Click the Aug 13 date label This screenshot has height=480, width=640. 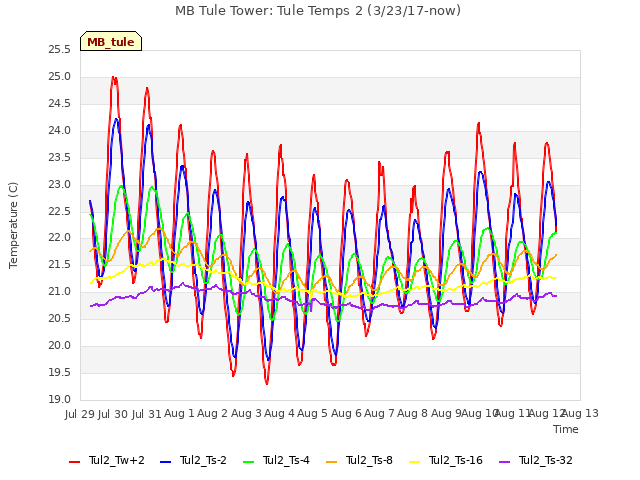[x=581, y=414]
